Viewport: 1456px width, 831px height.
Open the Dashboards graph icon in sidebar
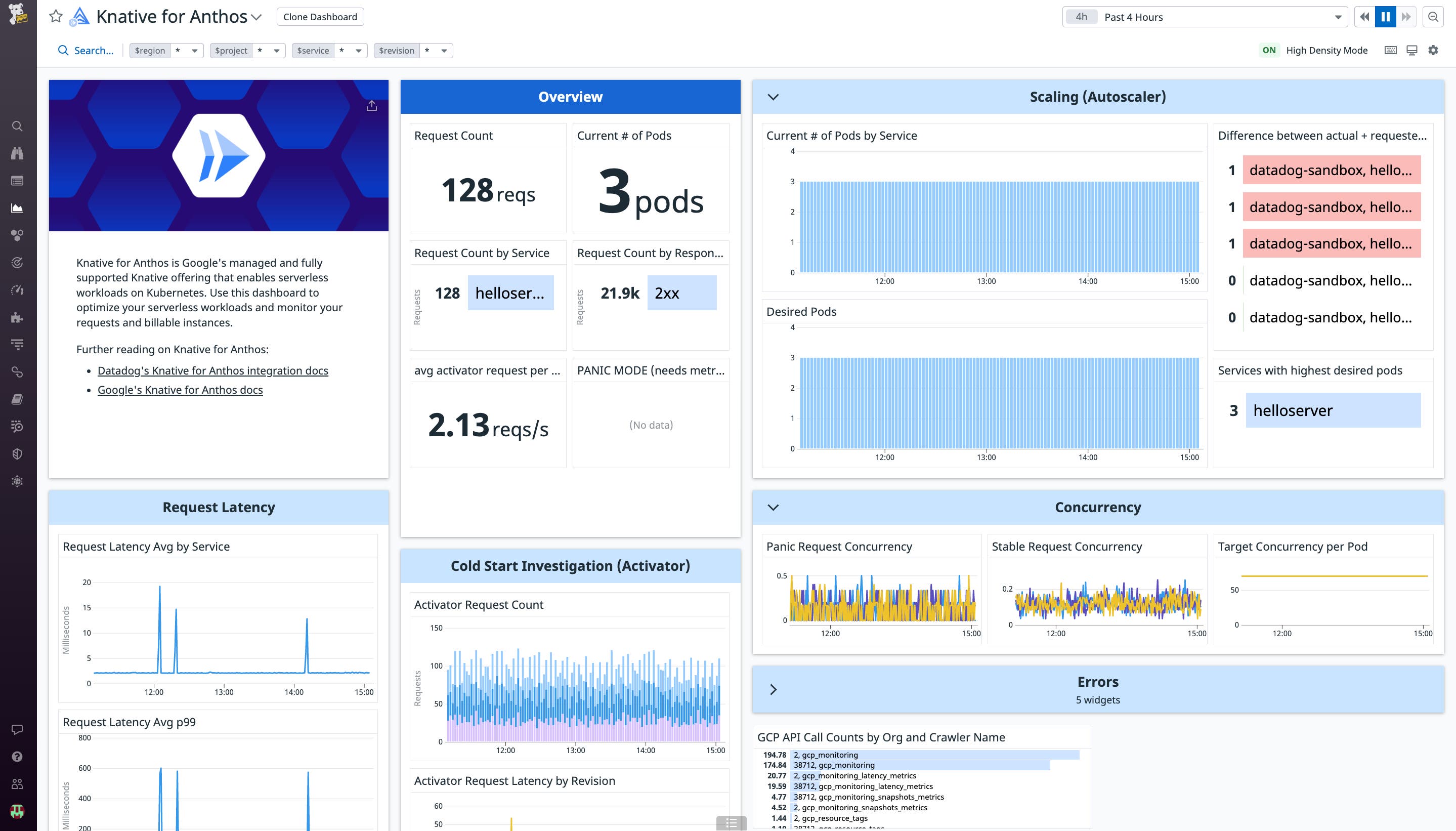click(x=17, y=207)
